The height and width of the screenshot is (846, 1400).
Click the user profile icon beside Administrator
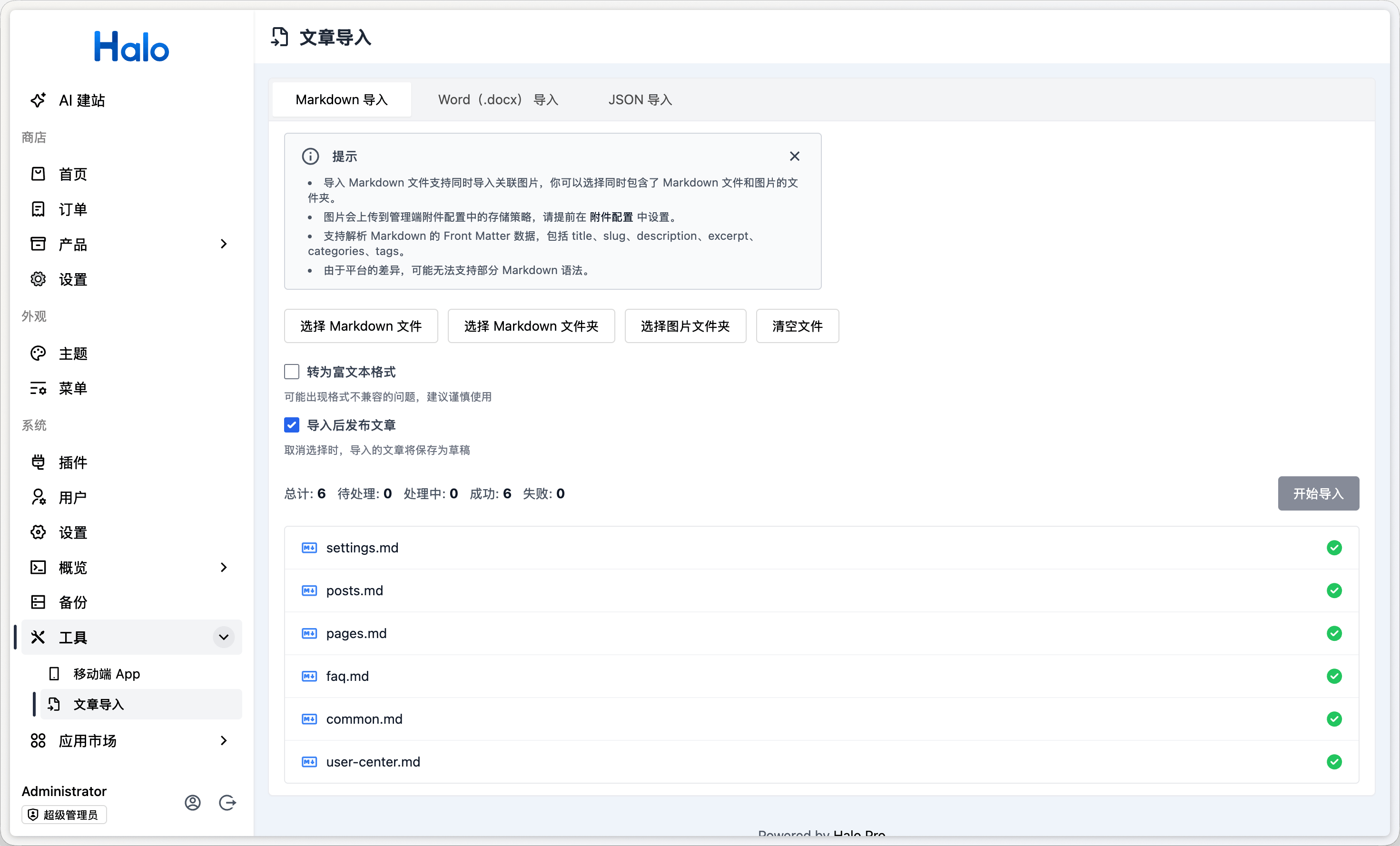pyautogui.click(x=193, y=802)
